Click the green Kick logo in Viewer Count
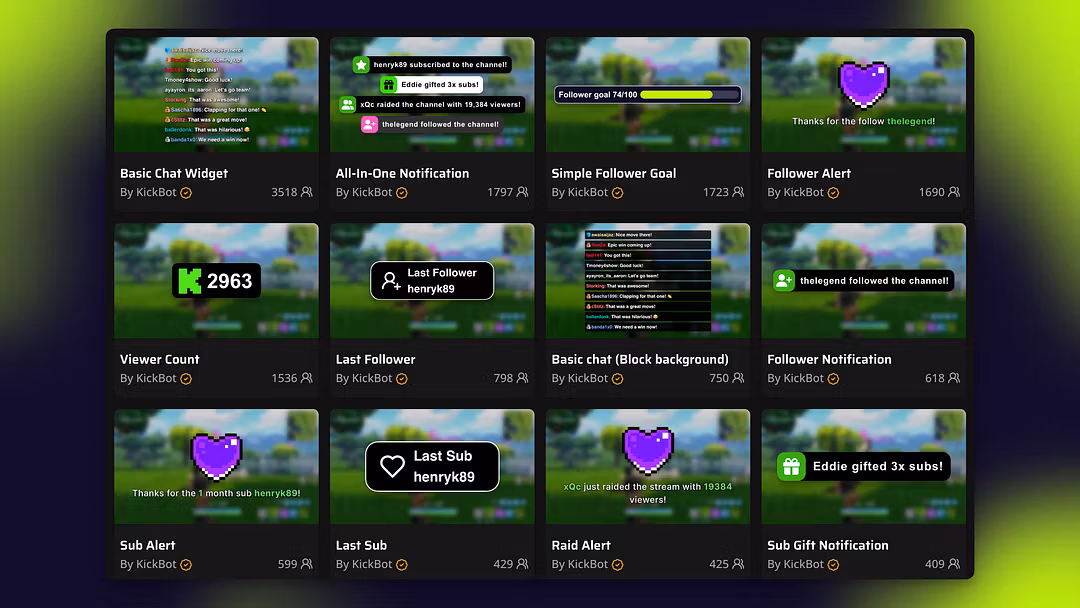 [x=189, y=281]
